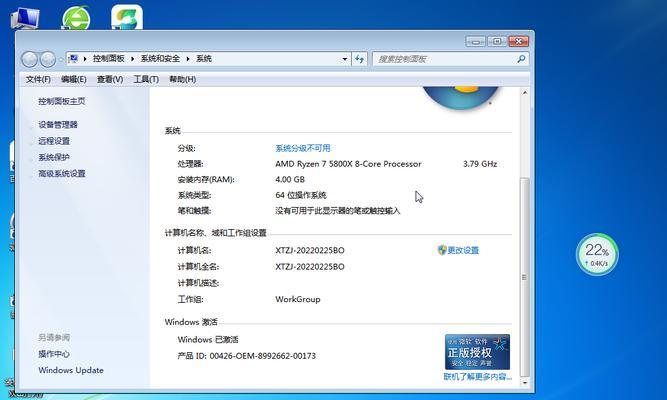Image resolution: width=667 pixels, height=400 pixels.
Task: Click the refresh icon beside address bar
Action: [x=360, y=59]
